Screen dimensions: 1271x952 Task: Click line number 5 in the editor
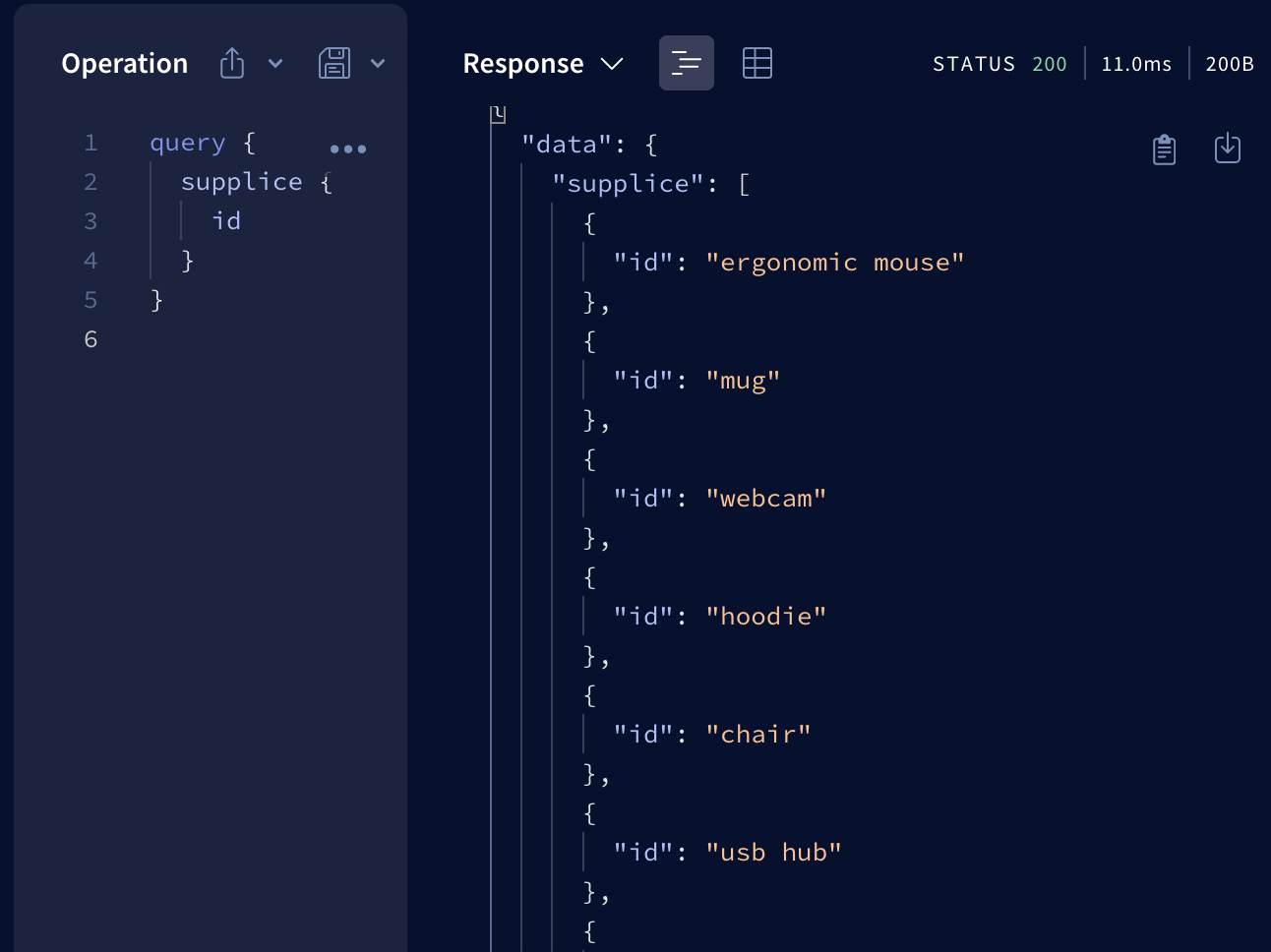[x=91, y=300]
